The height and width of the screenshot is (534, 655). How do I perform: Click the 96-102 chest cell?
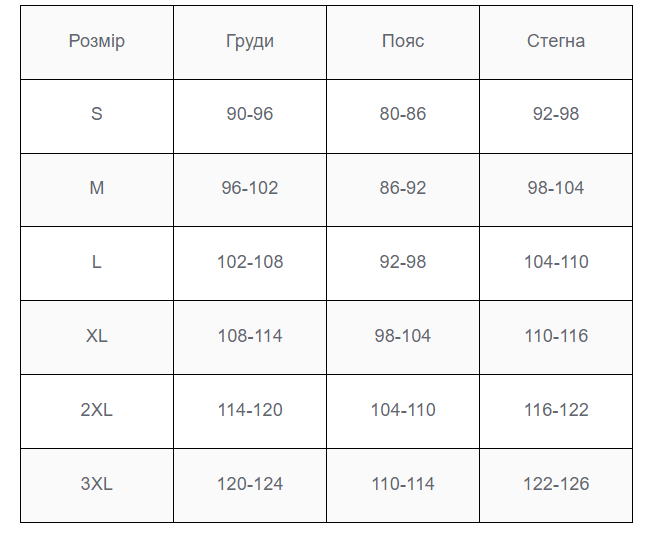250,190
